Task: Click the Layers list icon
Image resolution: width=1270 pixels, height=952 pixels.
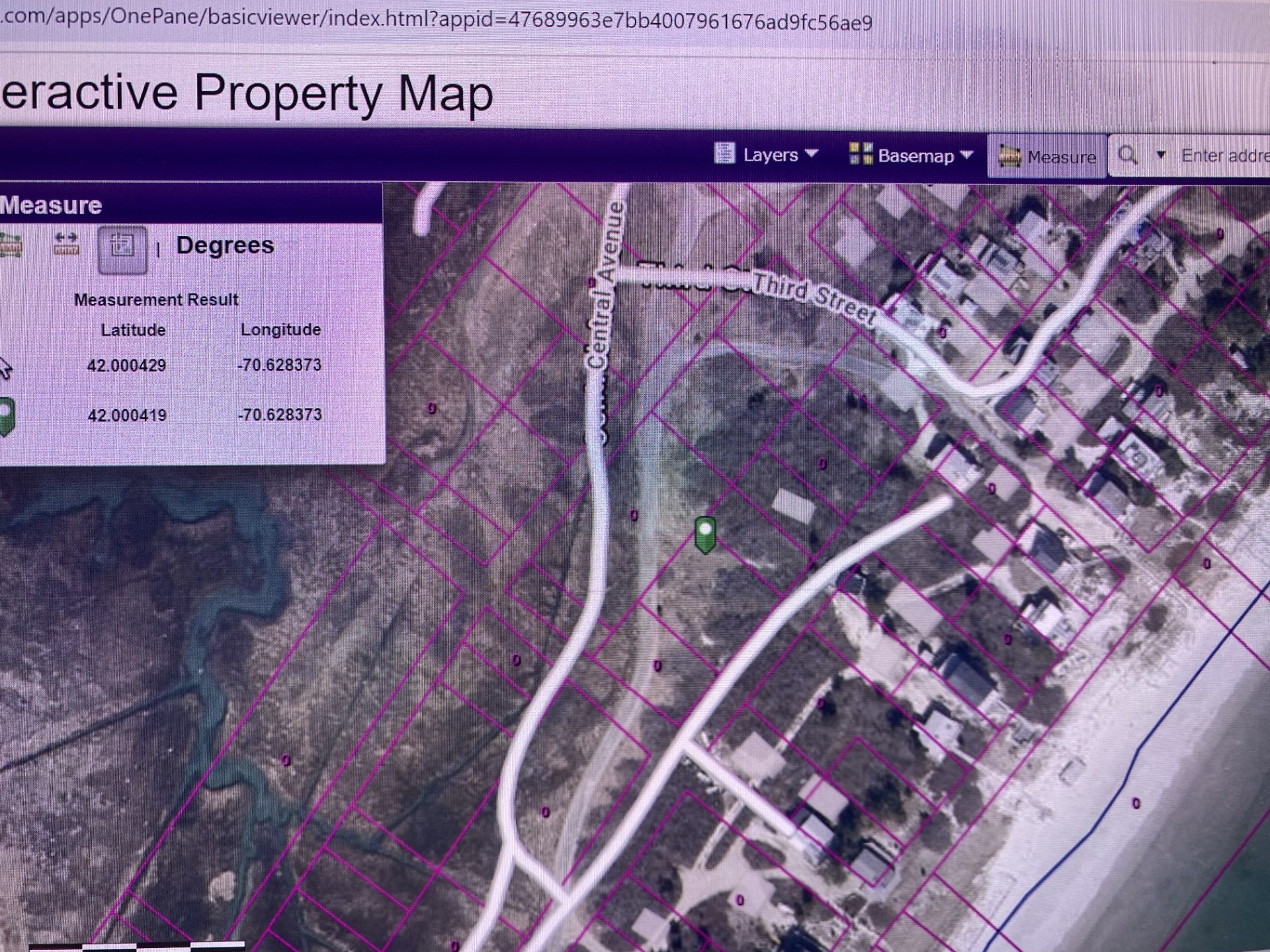Action: pyautogui.click(x=724, y=153)
